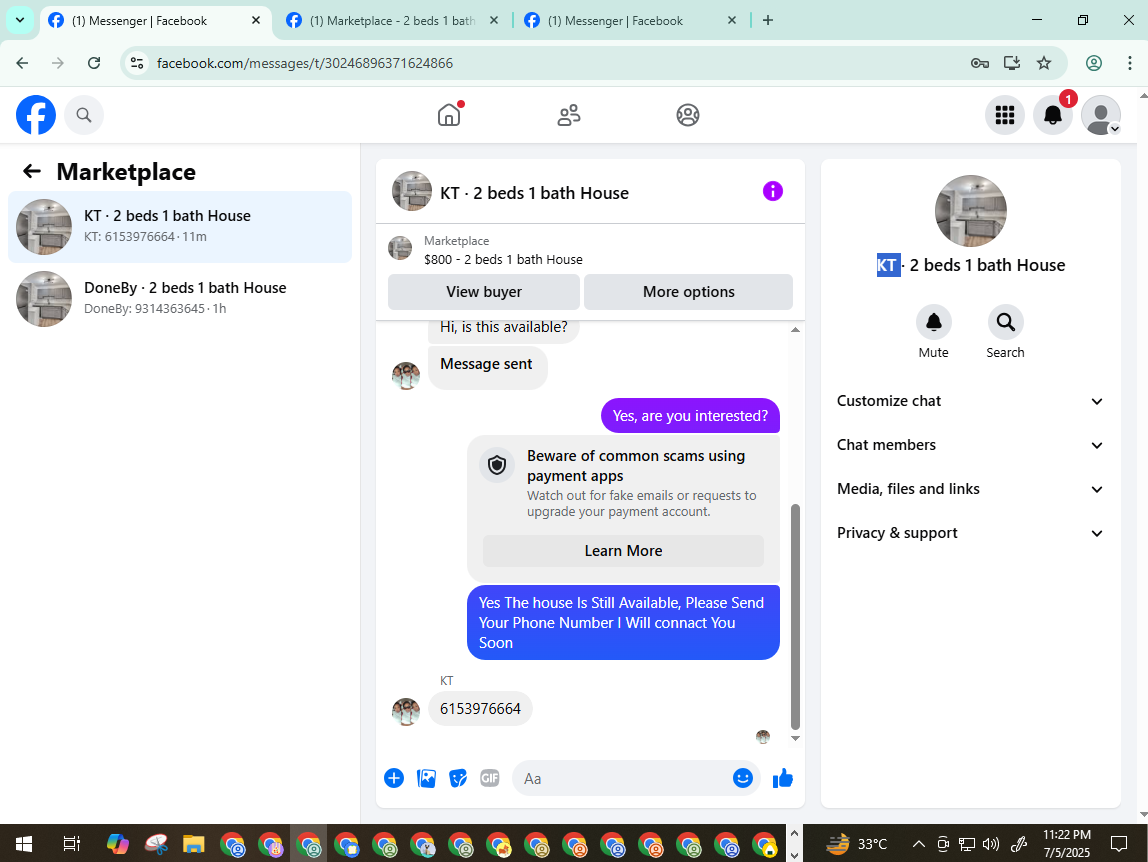Open the Groups icon in top navigation
Image resolution: width=1148 pixels, height=862 pixels.
(x=687, y=115)
